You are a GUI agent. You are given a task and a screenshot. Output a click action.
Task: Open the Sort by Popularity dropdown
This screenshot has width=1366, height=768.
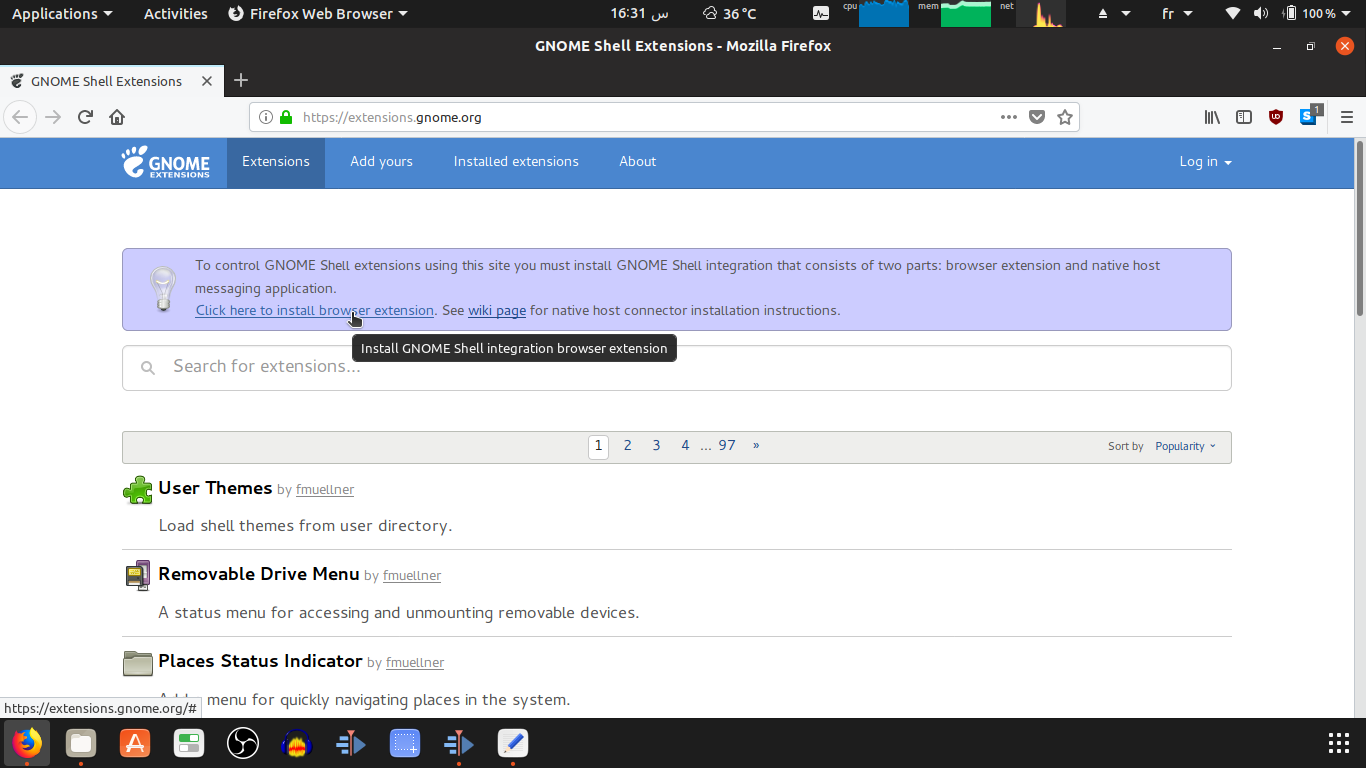[x=1186, y=446]
